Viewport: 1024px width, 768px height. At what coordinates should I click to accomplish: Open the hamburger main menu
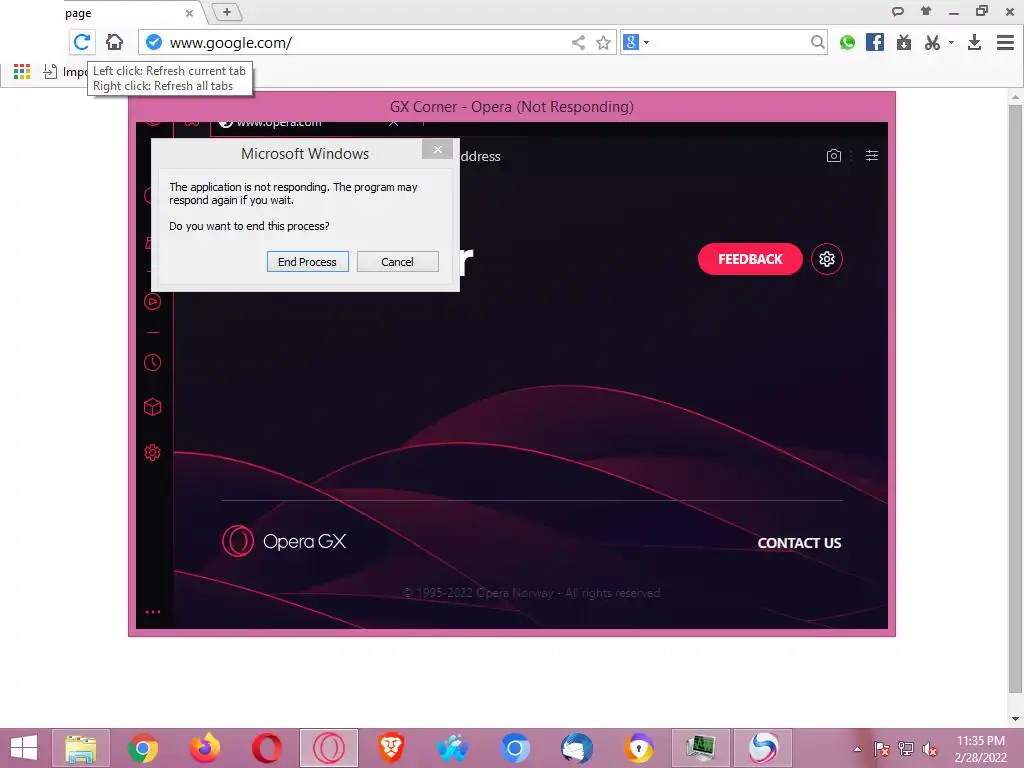tap(1005, 42)
